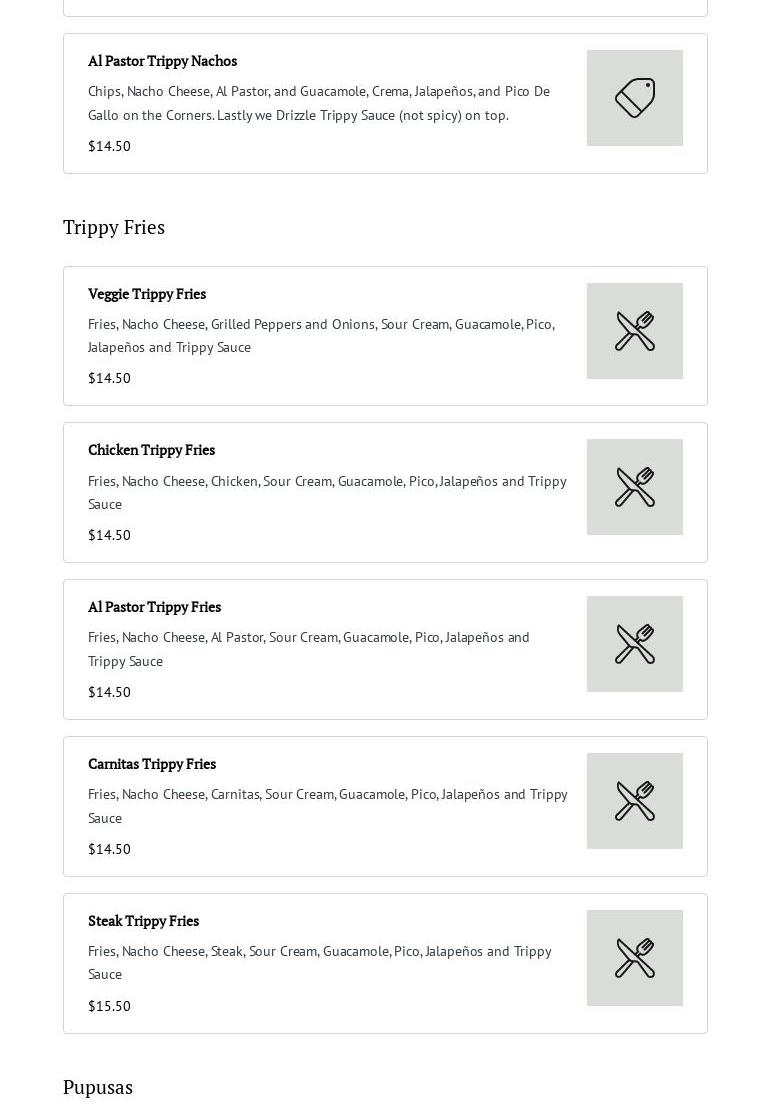Click the $14.50 price under Chicken Trippy Fries

point(109,535)
